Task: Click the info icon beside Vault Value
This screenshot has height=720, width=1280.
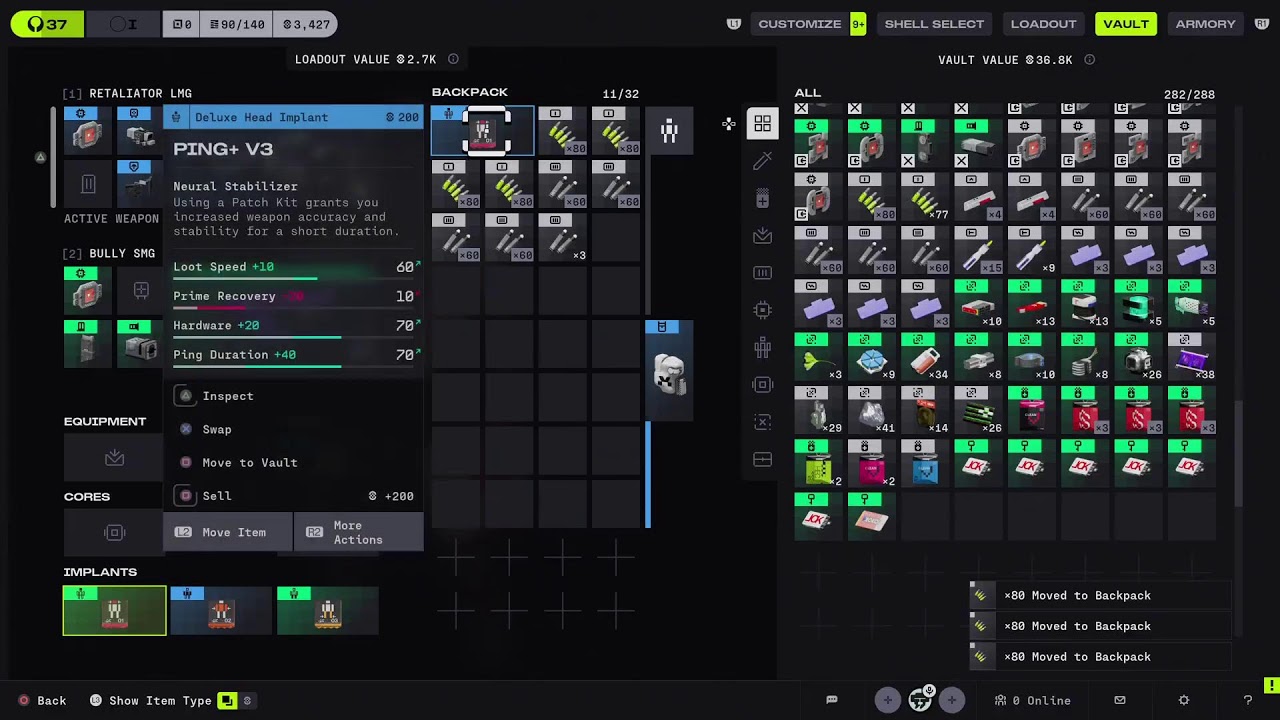Action: 1090,60
